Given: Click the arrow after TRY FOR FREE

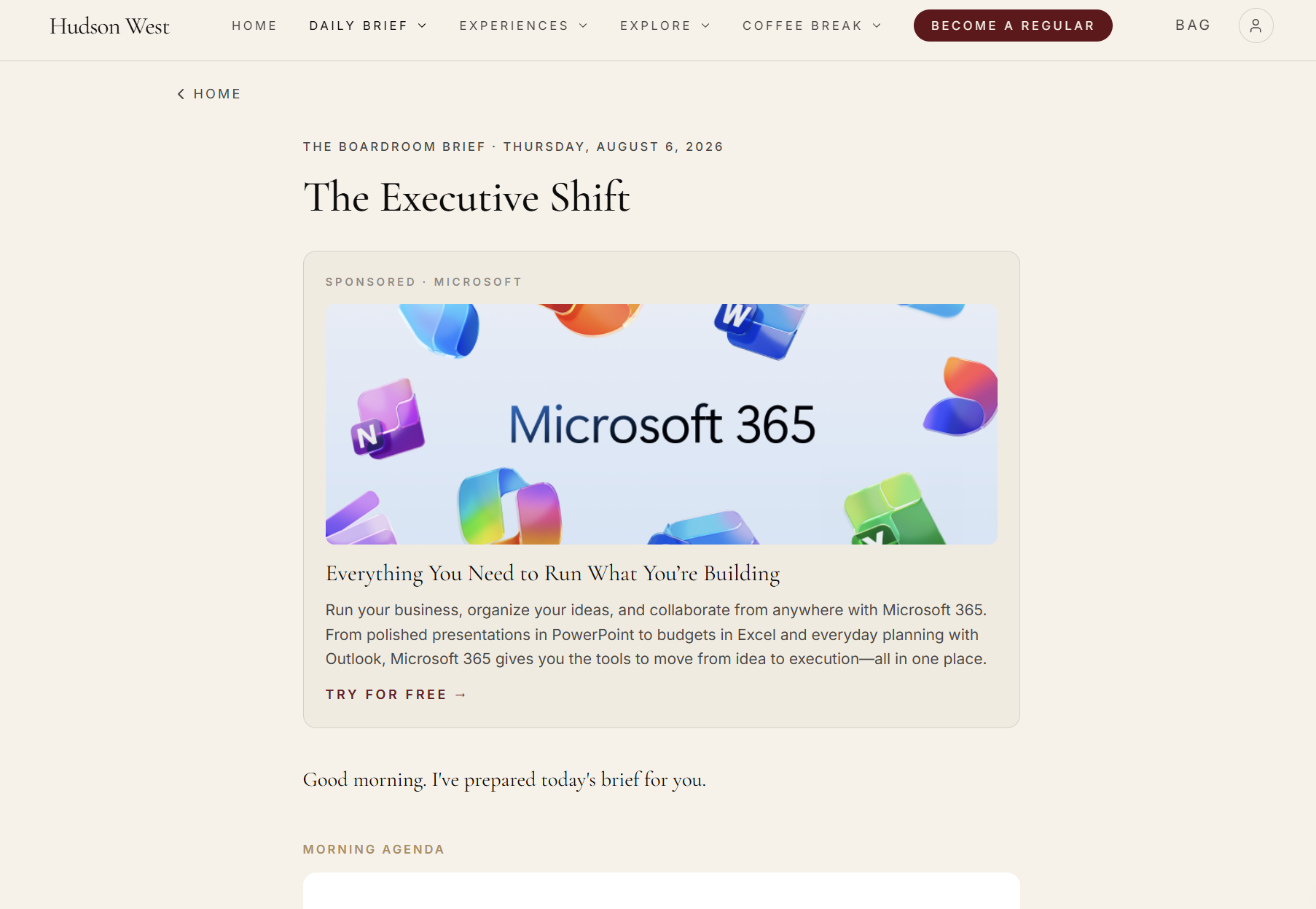Looking at the screenshot, I should point(461,695).
